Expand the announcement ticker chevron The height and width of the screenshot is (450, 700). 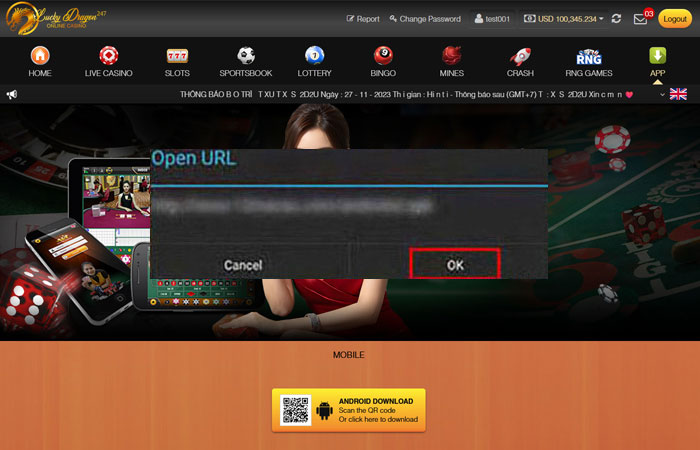point(662,94)
